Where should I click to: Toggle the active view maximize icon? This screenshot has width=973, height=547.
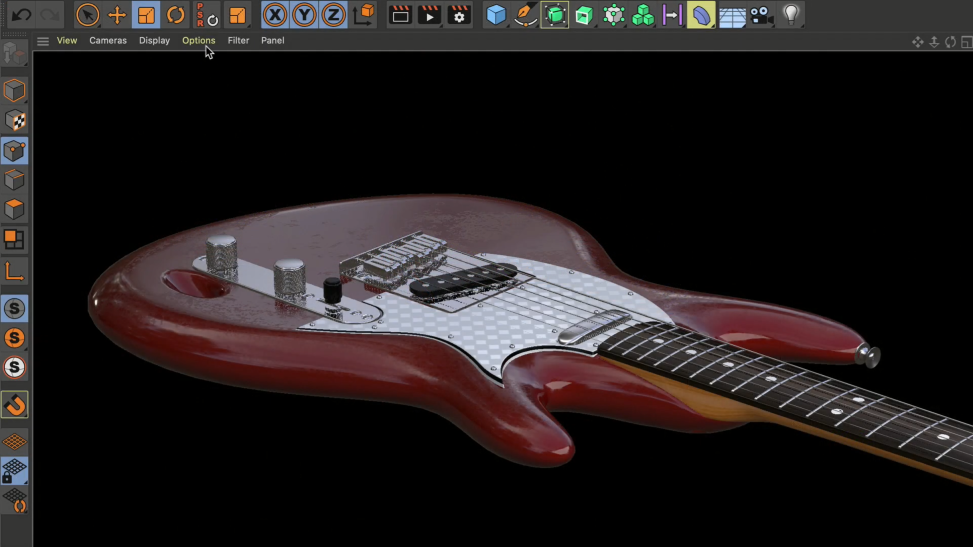click(x=966, y=42)
